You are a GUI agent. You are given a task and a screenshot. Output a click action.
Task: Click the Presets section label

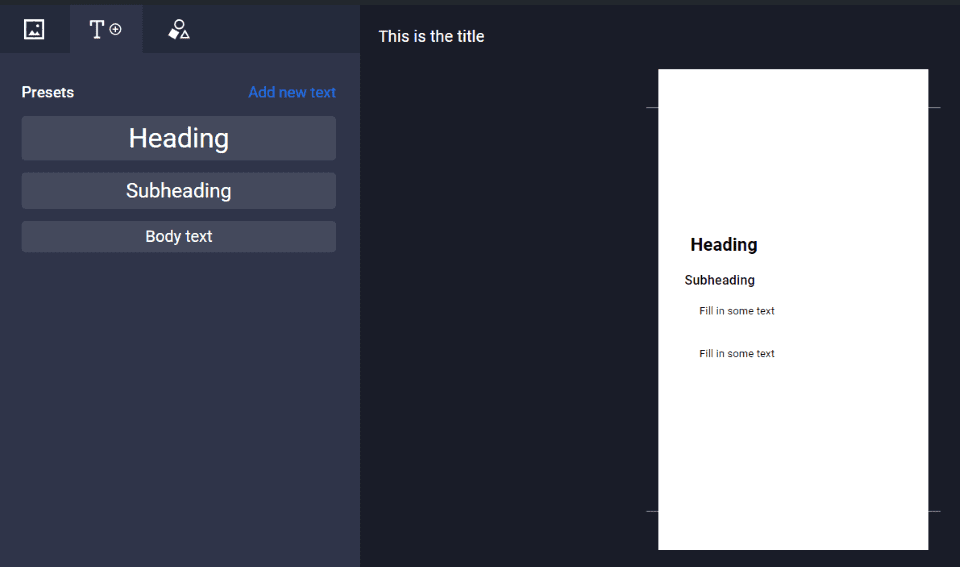[x=48, y=92]
